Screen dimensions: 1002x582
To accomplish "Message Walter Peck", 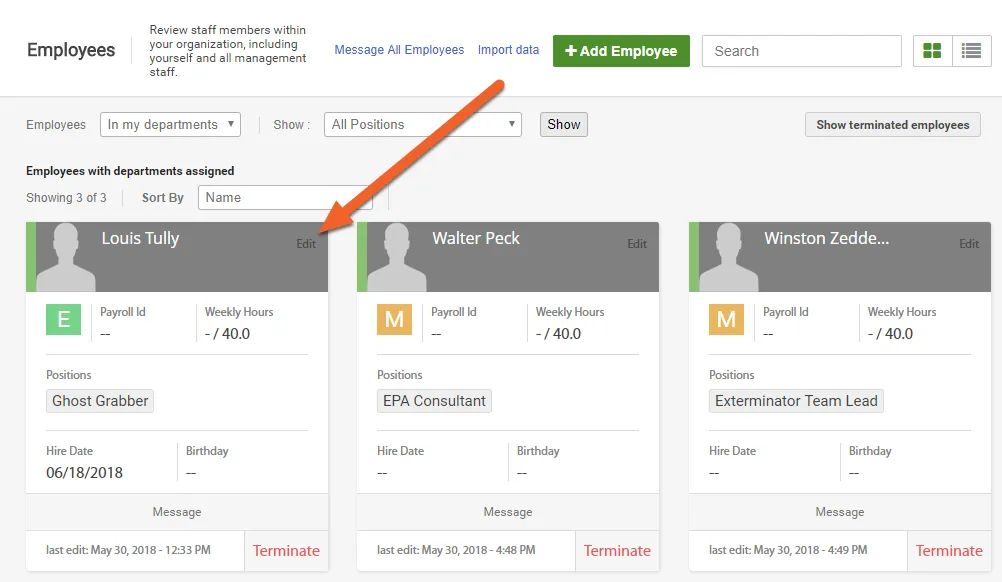I will point(508,512).
